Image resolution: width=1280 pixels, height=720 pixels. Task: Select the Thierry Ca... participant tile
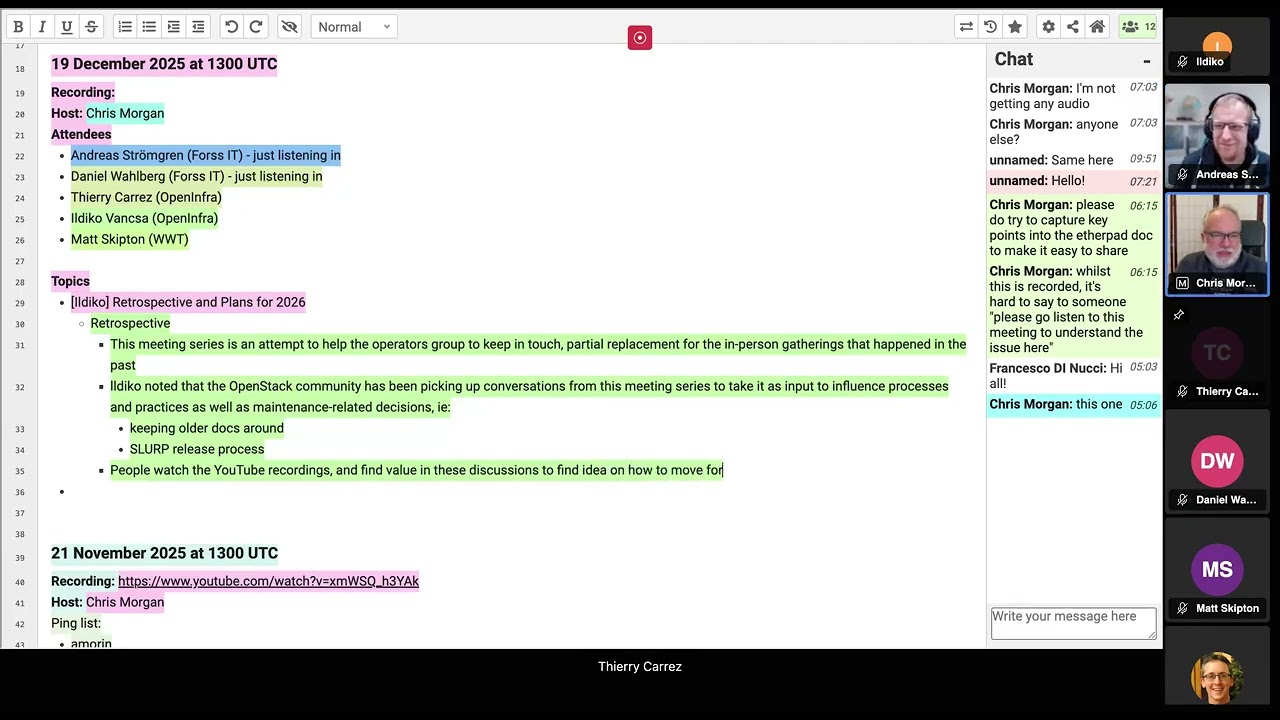[x=1217, y=352]
